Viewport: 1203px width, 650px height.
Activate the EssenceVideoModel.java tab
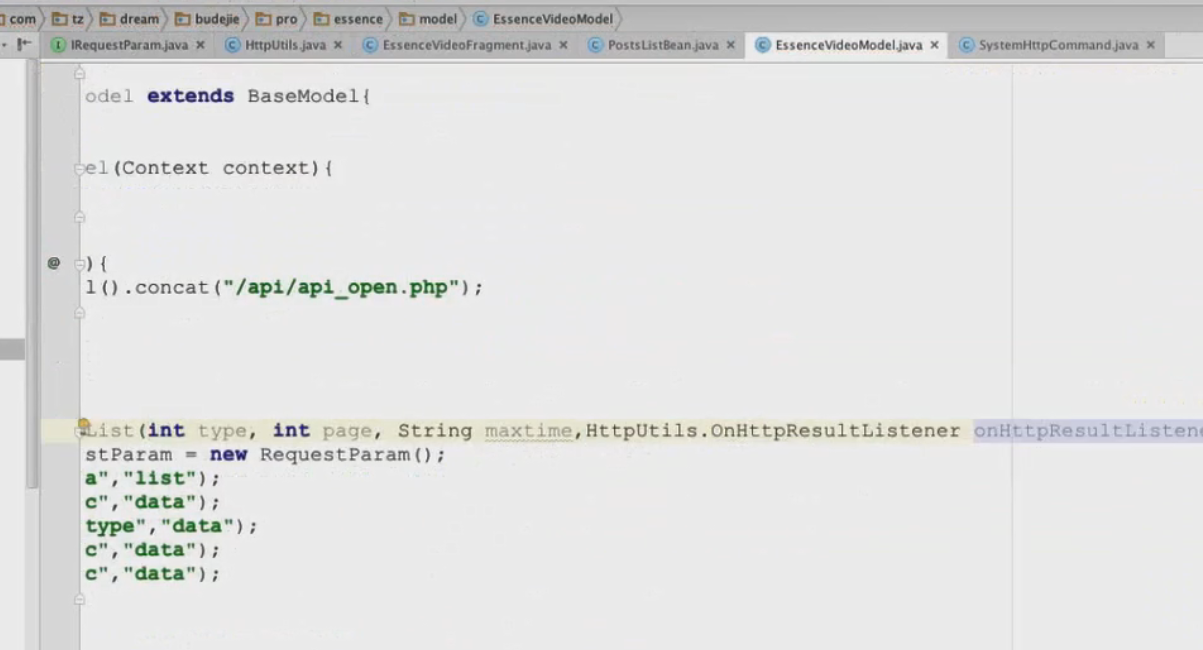pos(848,45)
